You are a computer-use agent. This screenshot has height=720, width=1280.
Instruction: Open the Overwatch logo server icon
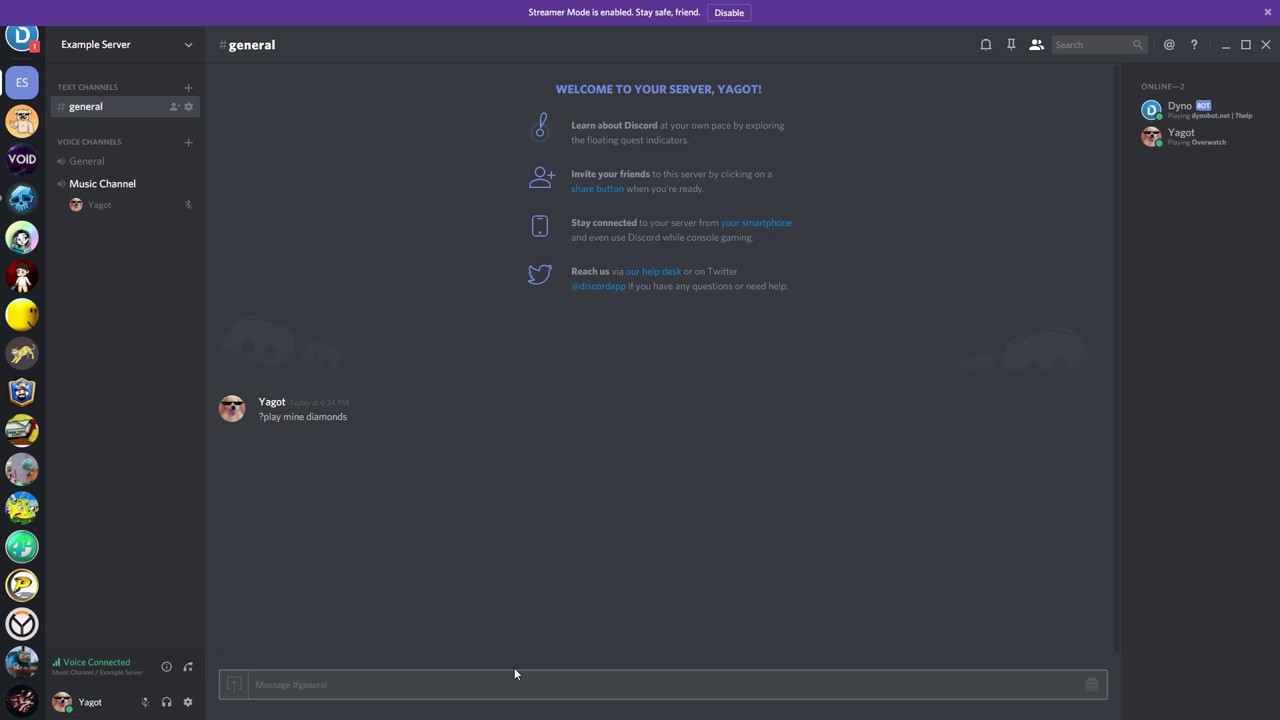[22, 624]
